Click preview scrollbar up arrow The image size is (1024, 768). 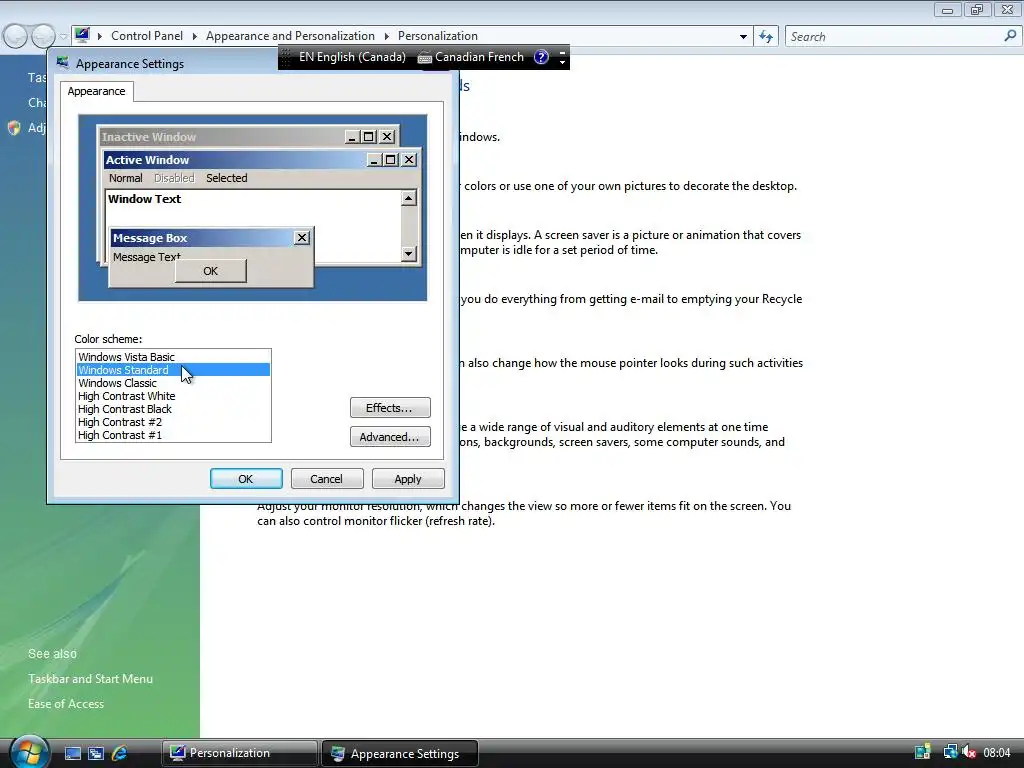click(x=409, y=198)
